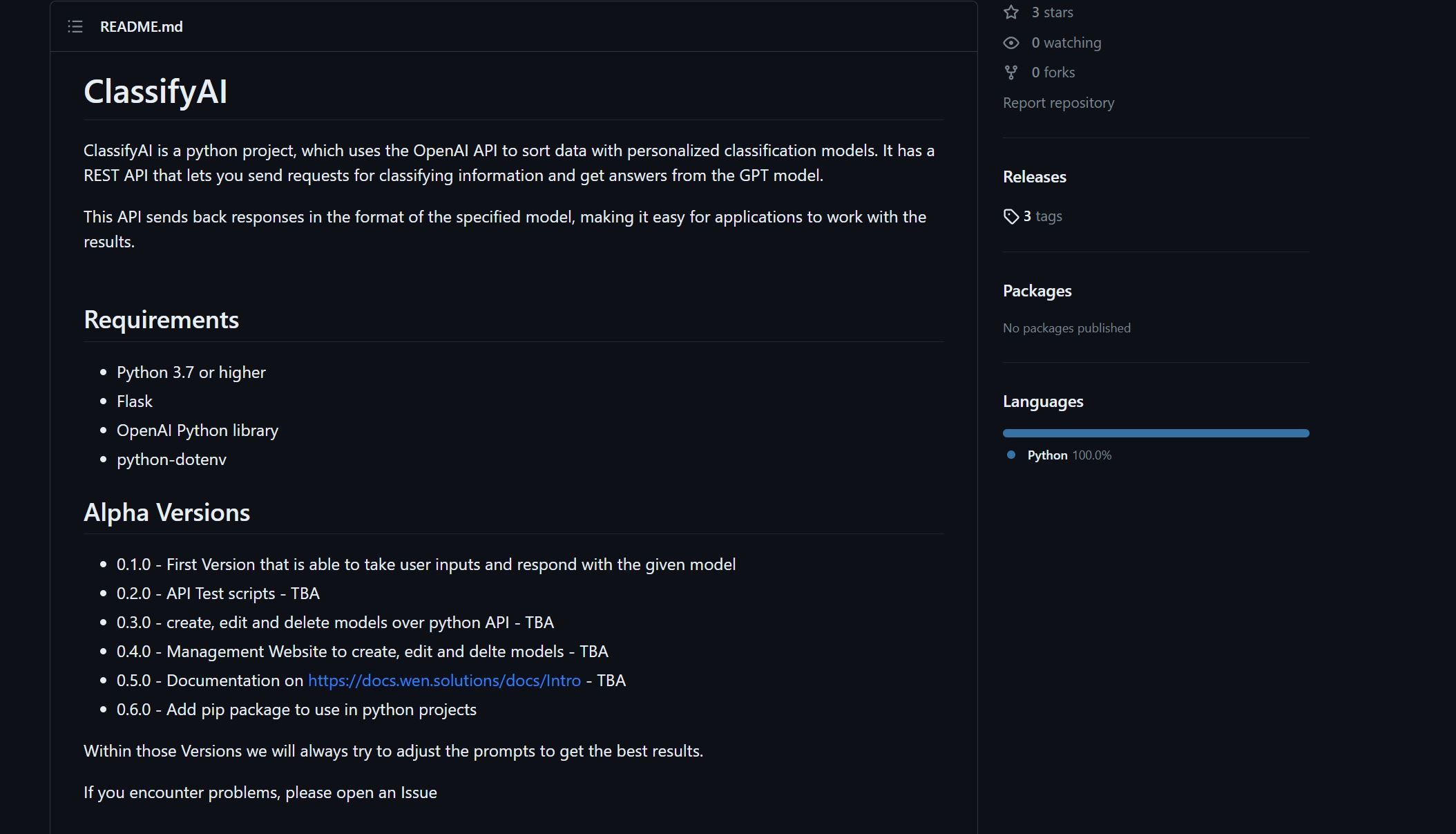The image size is (1456, 834).
Task: Click the eye icon beside 0 watching
Action: [1011, 43]
